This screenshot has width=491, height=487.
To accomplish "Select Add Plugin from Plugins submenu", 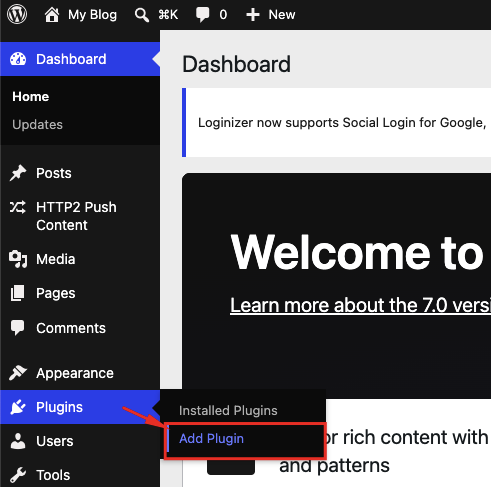I will (x=211, y=439).
